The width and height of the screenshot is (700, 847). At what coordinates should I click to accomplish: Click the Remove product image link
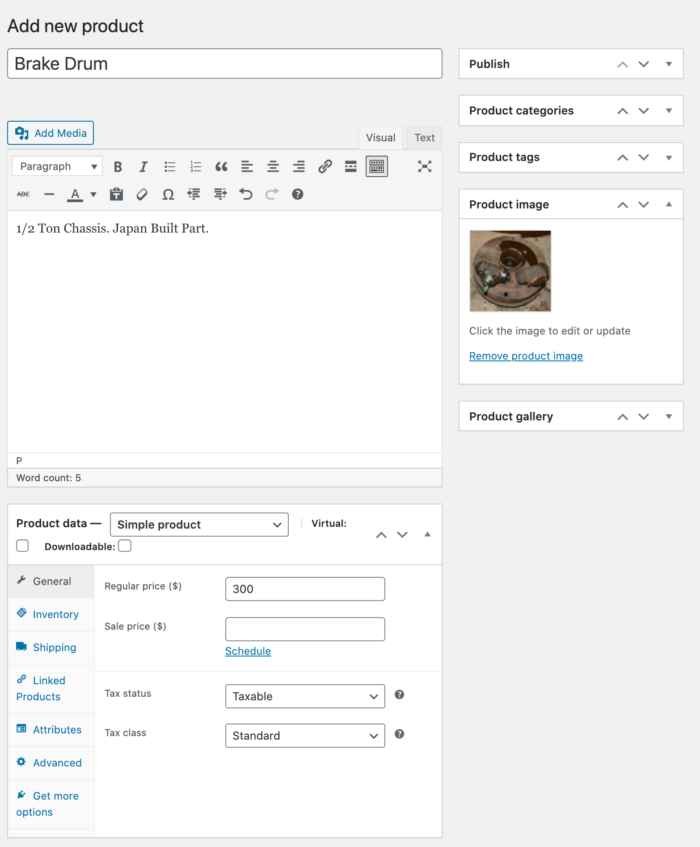coord(526,356)
